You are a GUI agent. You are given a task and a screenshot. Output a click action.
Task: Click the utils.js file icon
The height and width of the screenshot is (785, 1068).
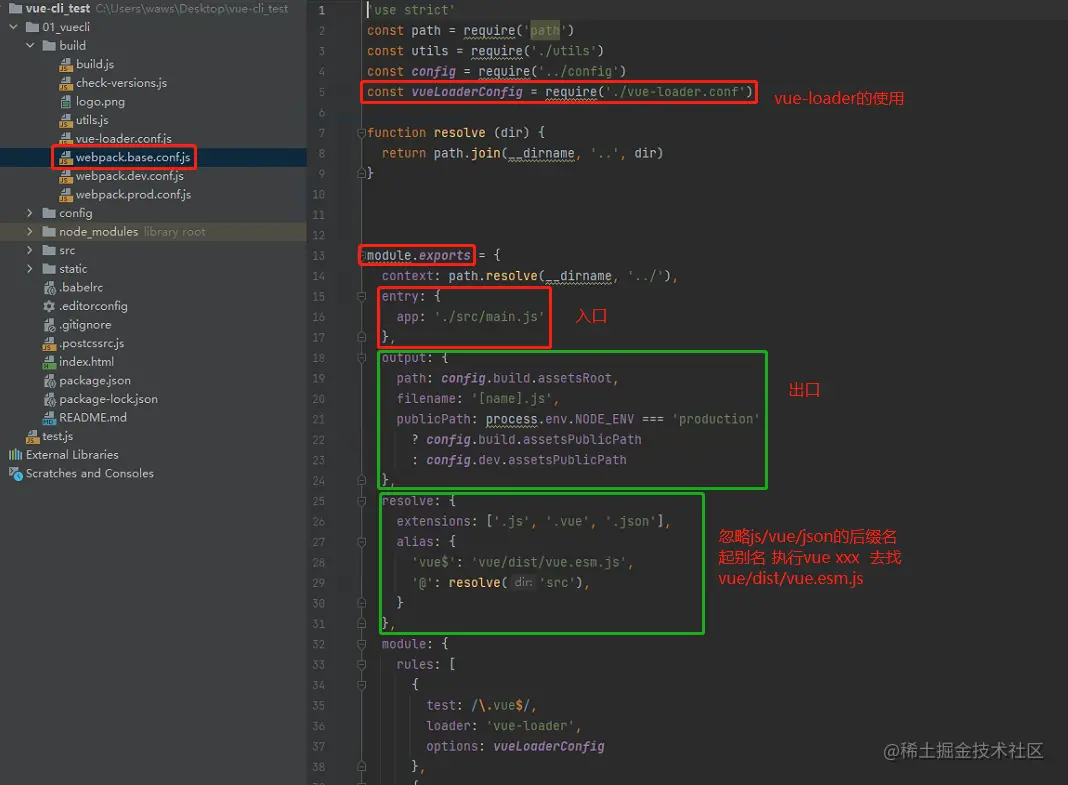coord(65,121)
